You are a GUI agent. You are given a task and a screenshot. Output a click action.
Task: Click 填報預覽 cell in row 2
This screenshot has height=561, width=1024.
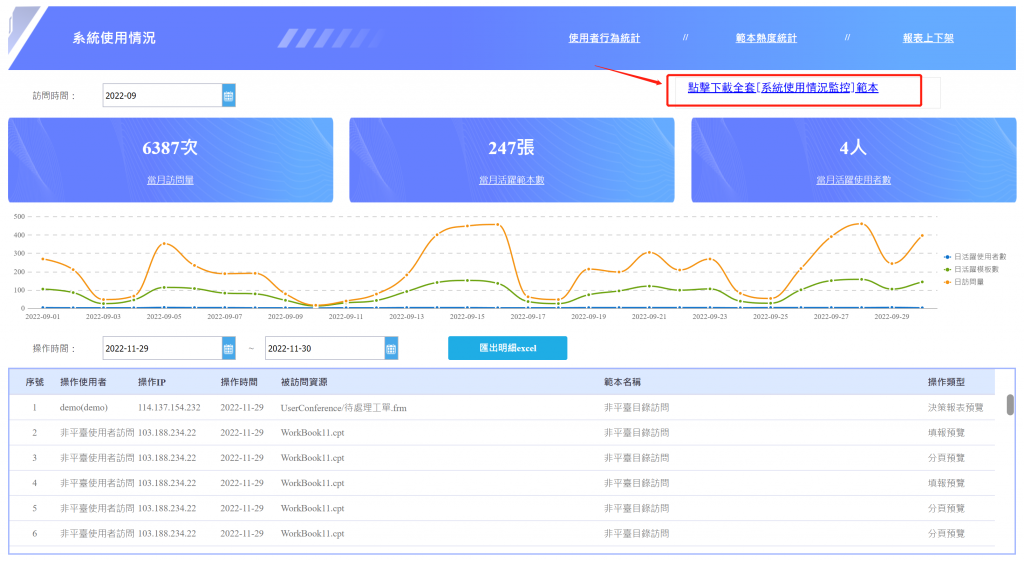pos(946,432)
